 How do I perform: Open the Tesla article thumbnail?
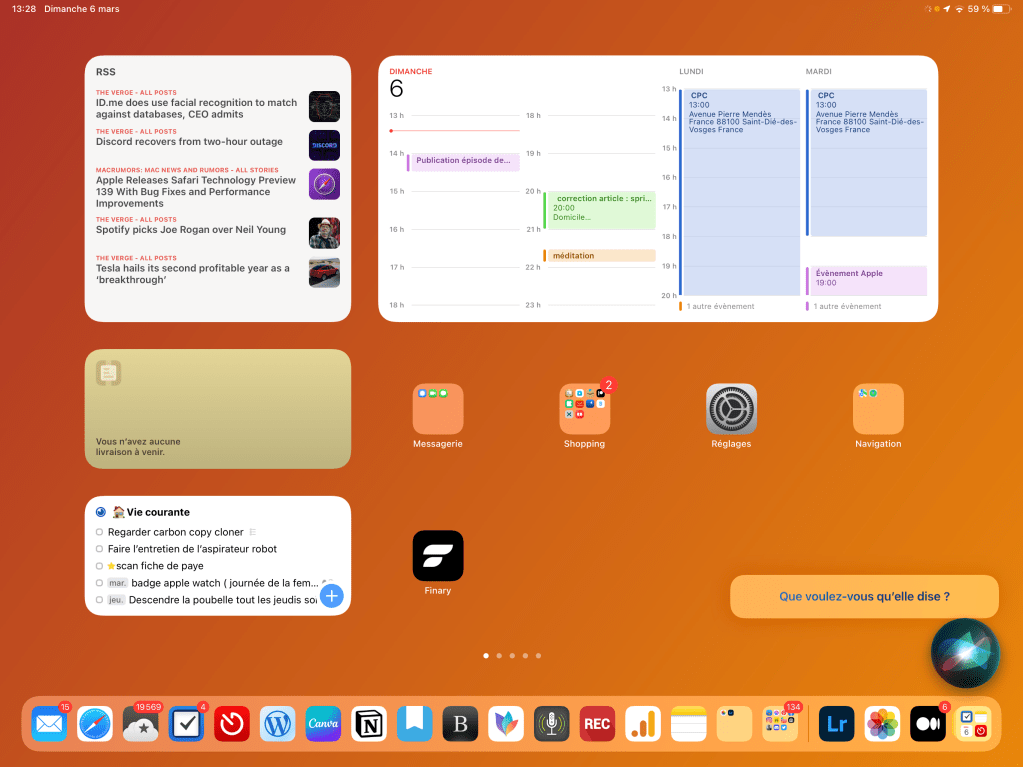[x=324, y=273]
